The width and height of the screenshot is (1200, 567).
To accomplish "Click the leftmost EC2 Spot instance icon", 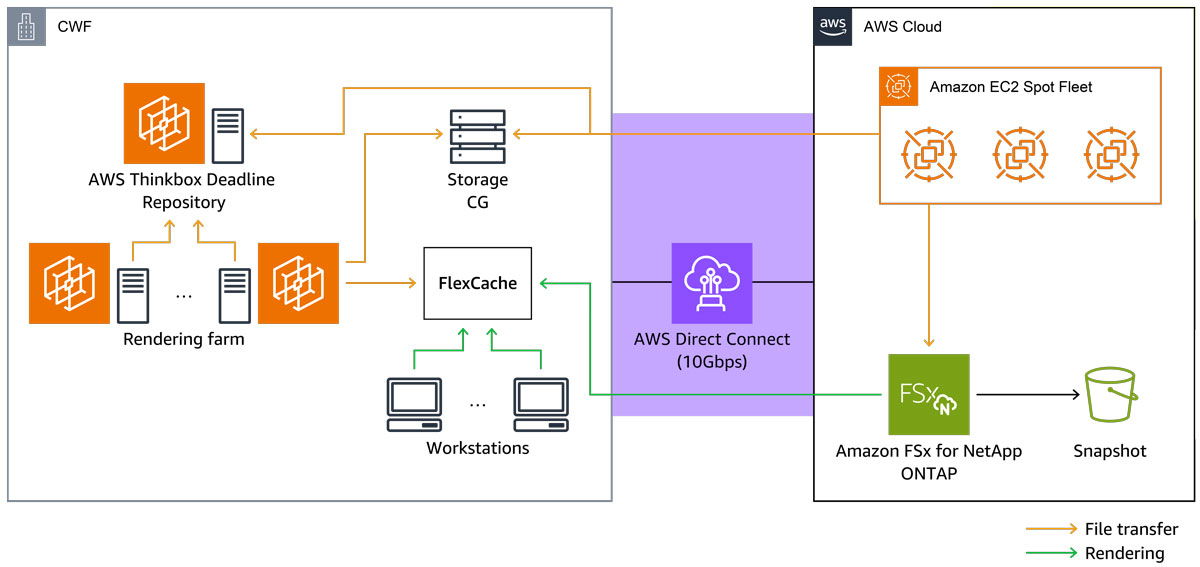I will tap(928, 154).
